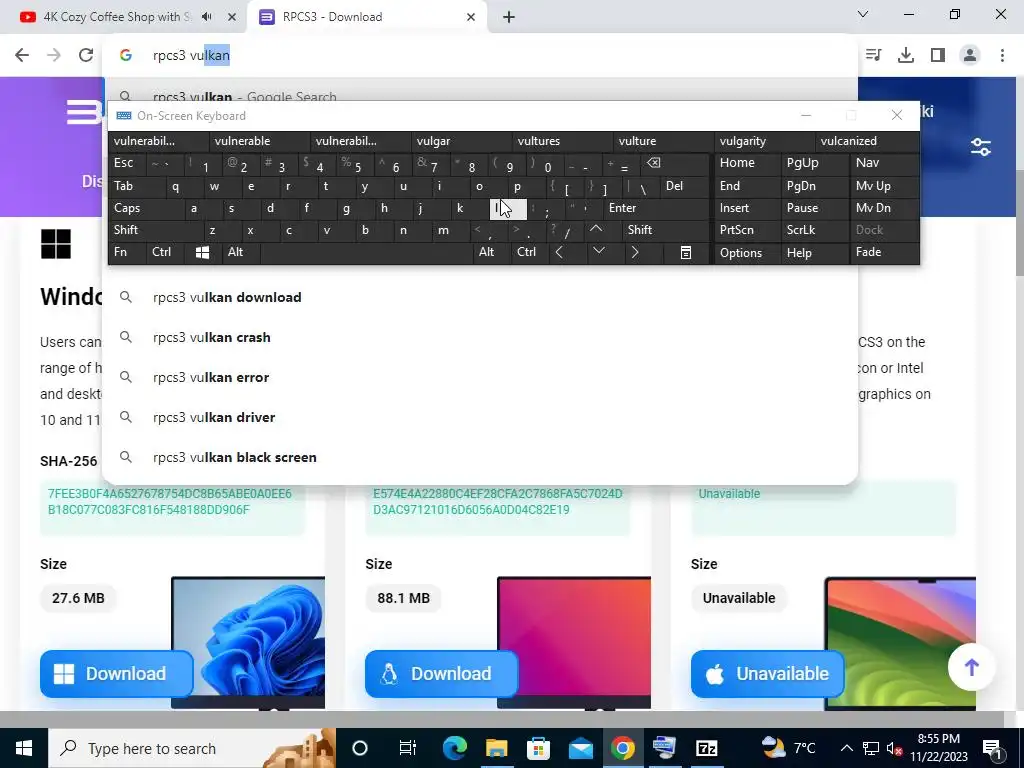Toggle the ScrLk key on On-Screen Keyboard
The height and width of the screenshot is (768, 1024).
point(815,230)
